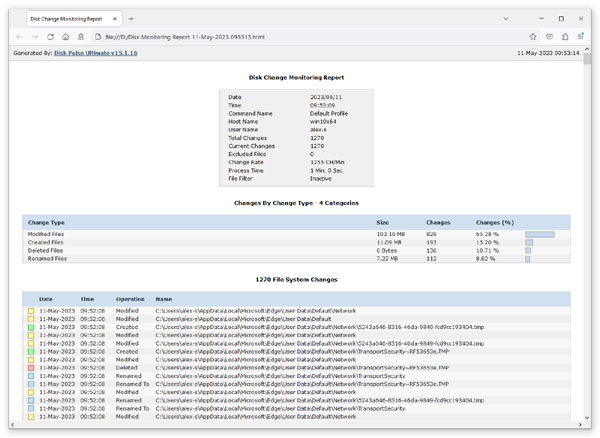The height and width of the screenshot is (438, 600).
Task: Click the Changes By Change Type heading
Action: 296,203
